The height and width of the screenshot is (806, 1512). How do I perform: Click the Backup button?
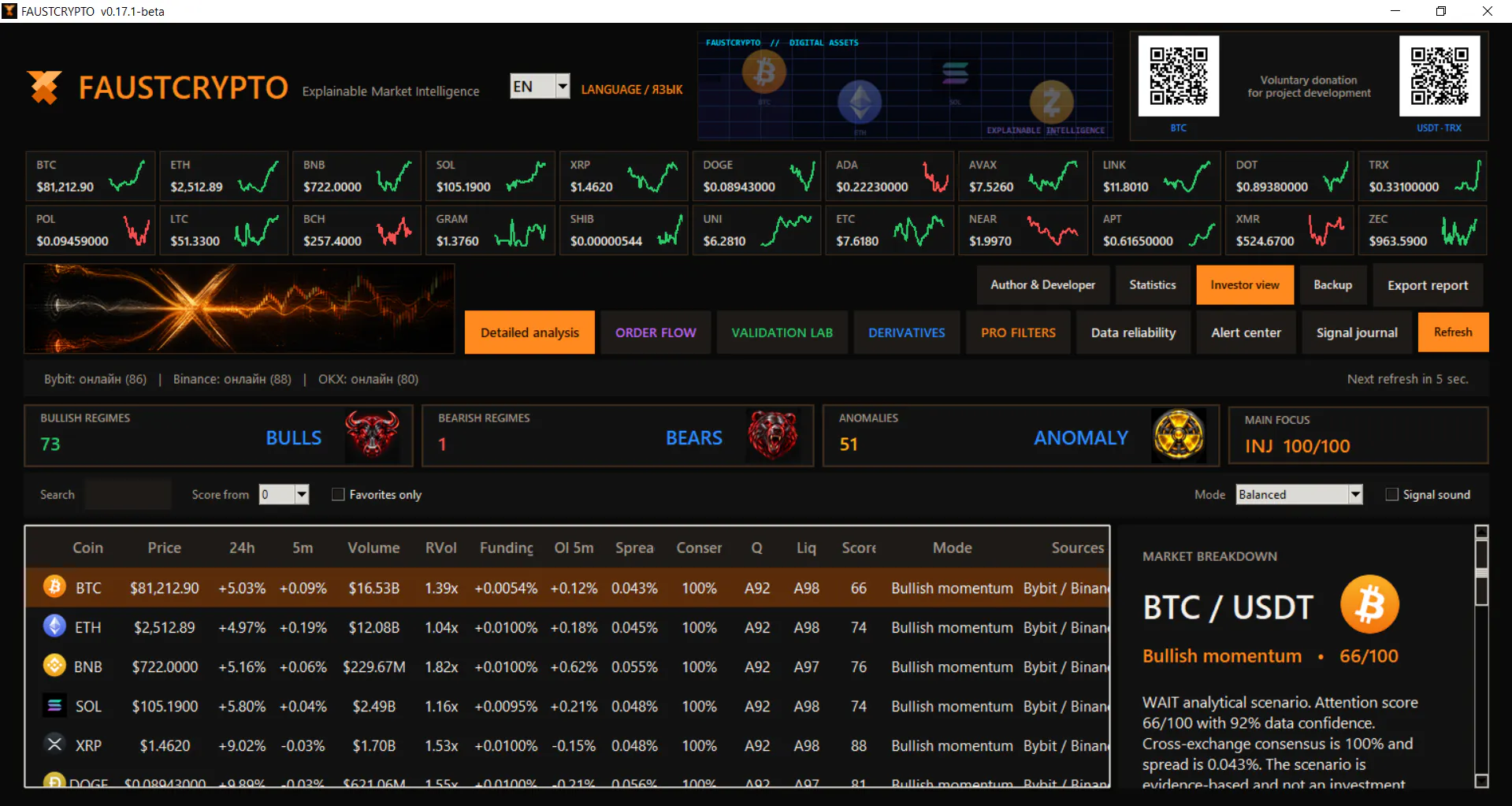(x=1332, y=284)
